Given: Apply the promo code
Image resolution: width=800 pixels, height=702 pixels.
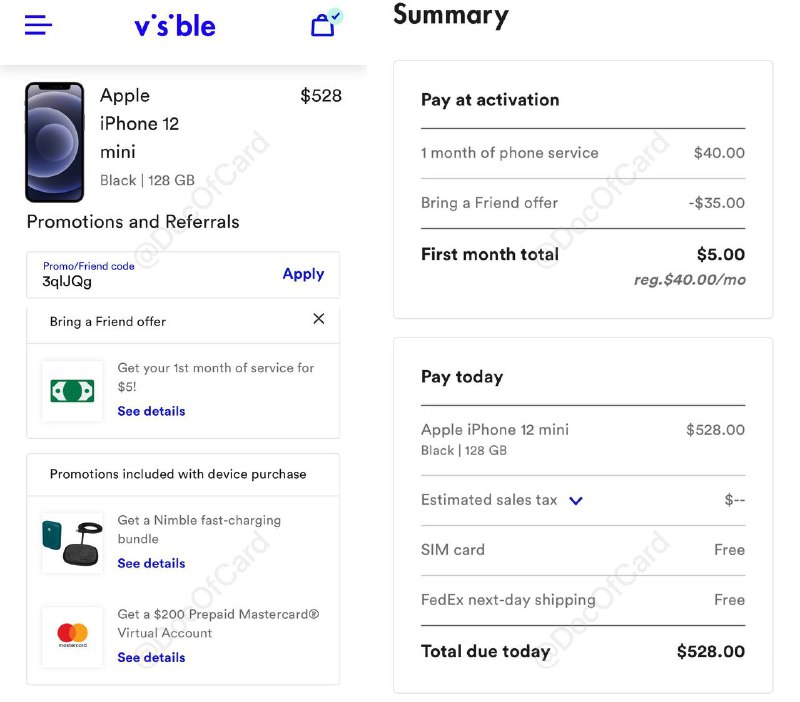Looking at the screenshot, I should 303,274.
